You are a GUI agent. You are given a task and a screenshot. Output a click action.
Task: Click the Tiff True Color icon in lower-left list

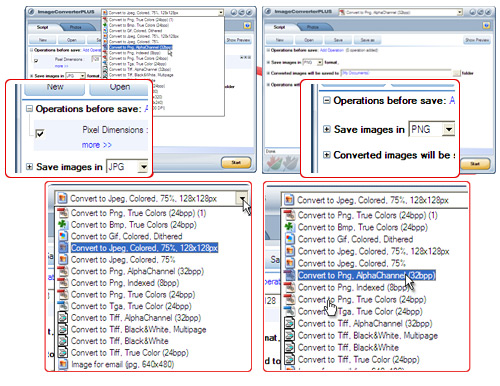[x=63, y=353]
